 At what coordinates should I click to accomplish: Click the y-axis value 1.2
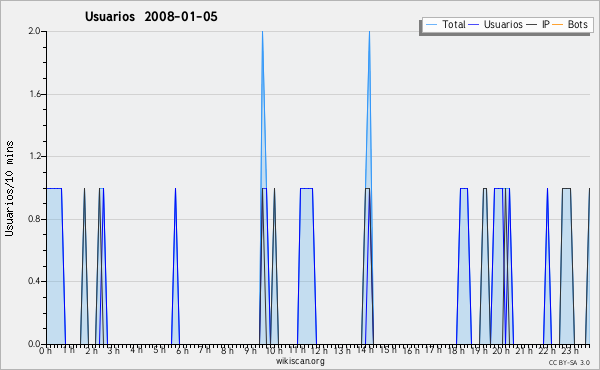pyautogui.click(x=35, y=156)
